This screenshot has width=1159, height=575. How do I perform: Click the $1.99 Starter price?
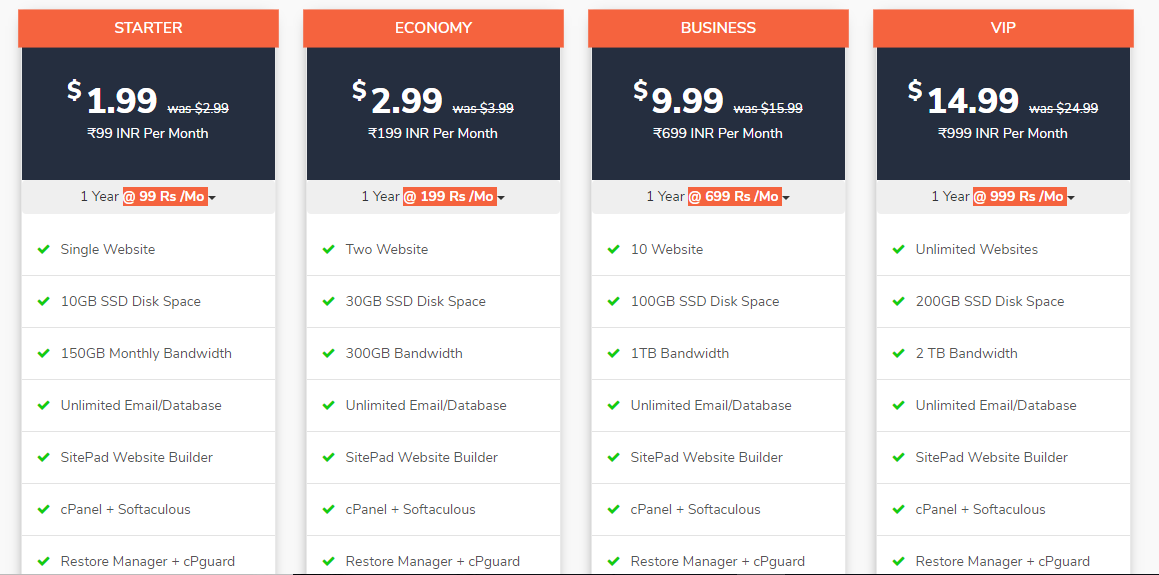(112, 100)
